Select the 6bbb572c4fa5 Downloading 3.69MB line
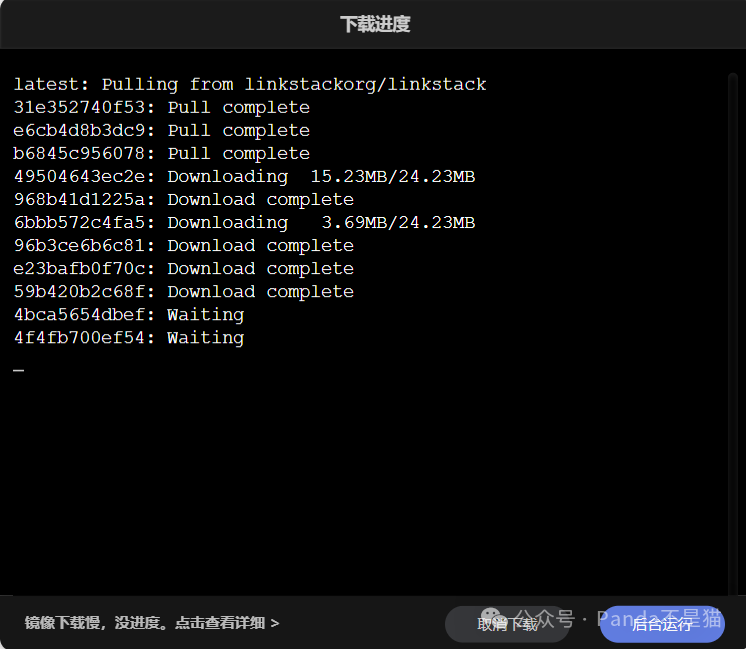This screenshot has height=649, width=746. (244, 223)
